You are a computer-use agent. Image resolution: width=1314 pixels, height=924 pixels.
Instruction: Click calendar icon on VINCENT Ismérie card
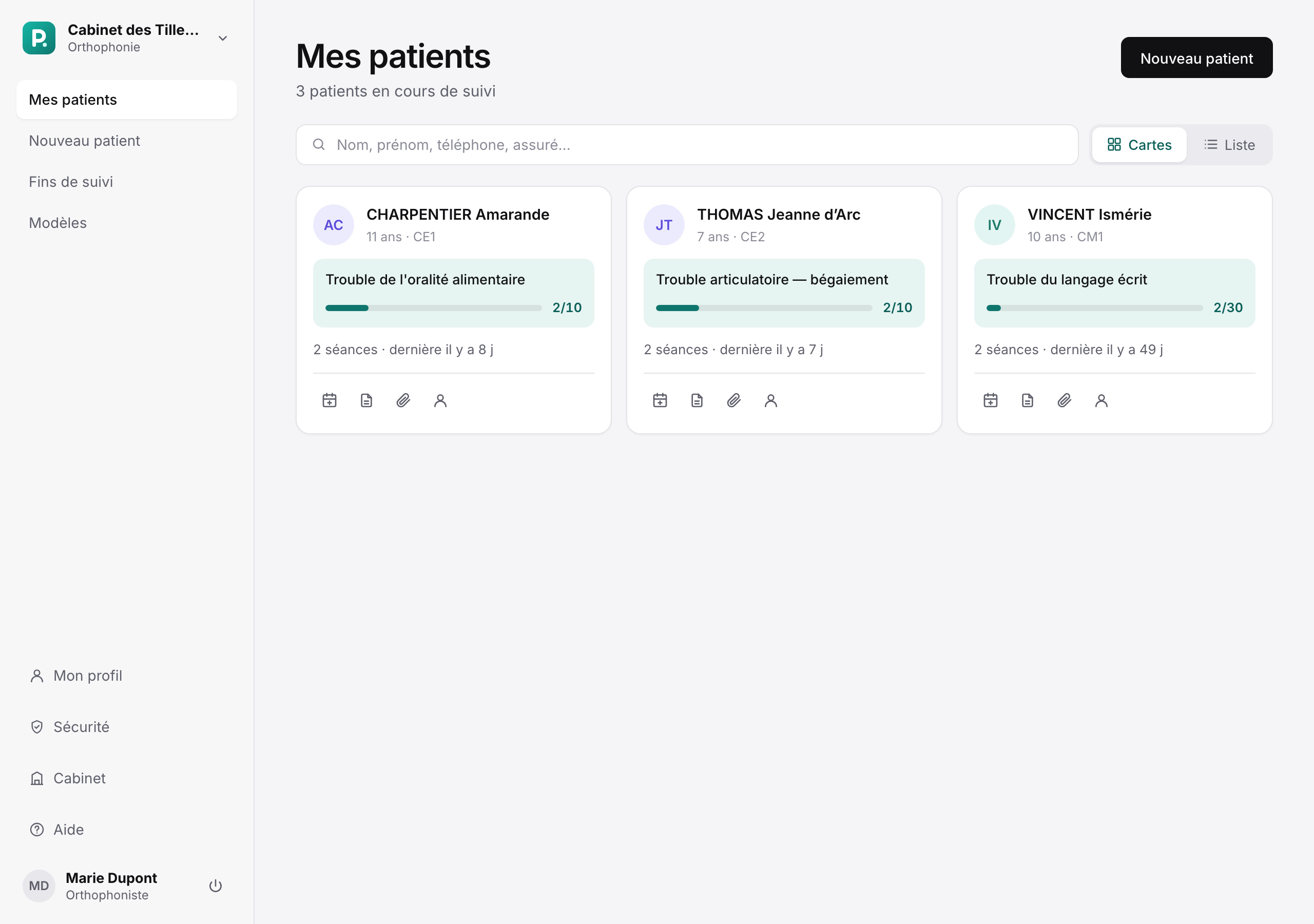pos(991,400)
